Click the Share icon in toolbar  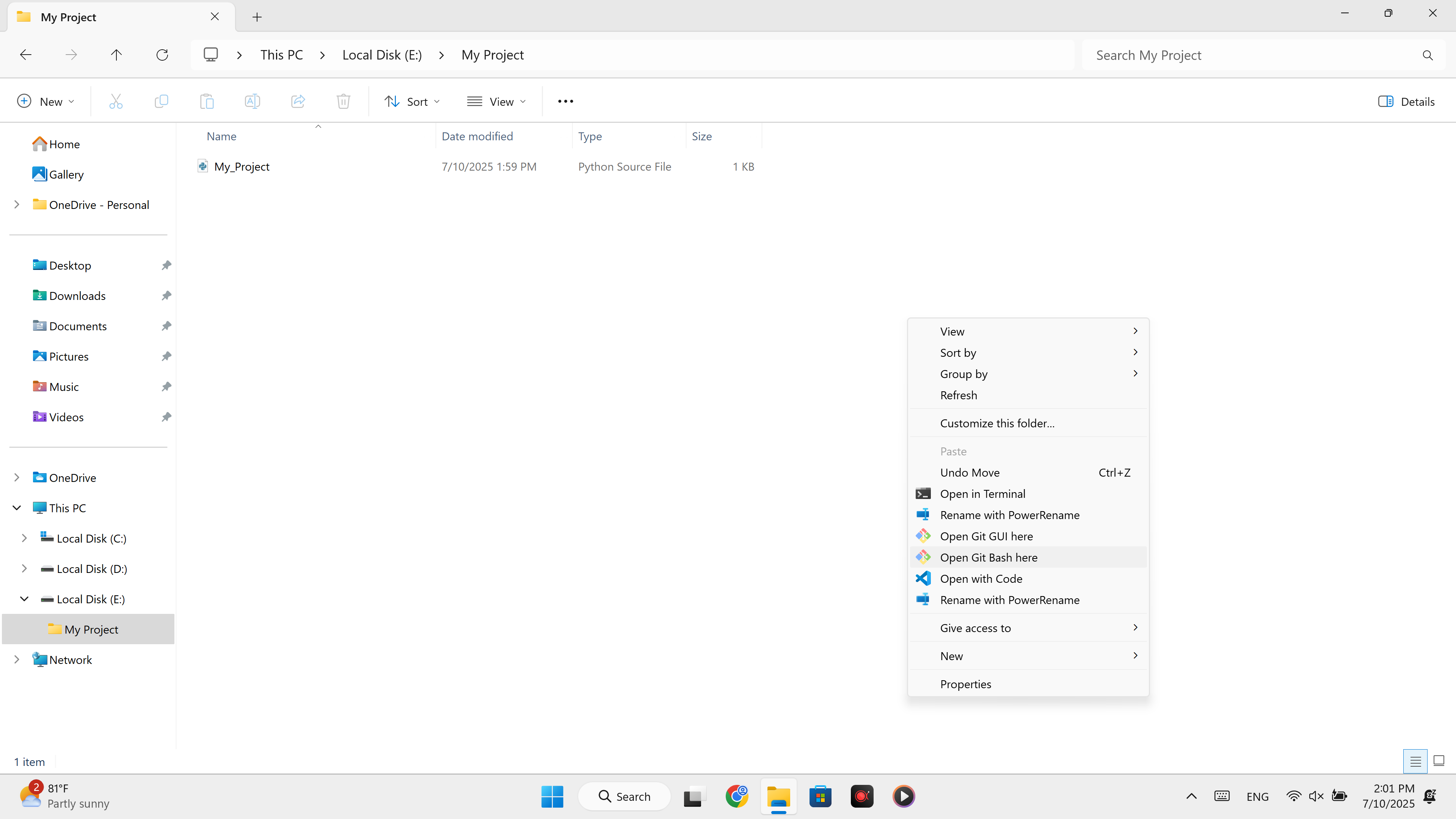(298, 102)
